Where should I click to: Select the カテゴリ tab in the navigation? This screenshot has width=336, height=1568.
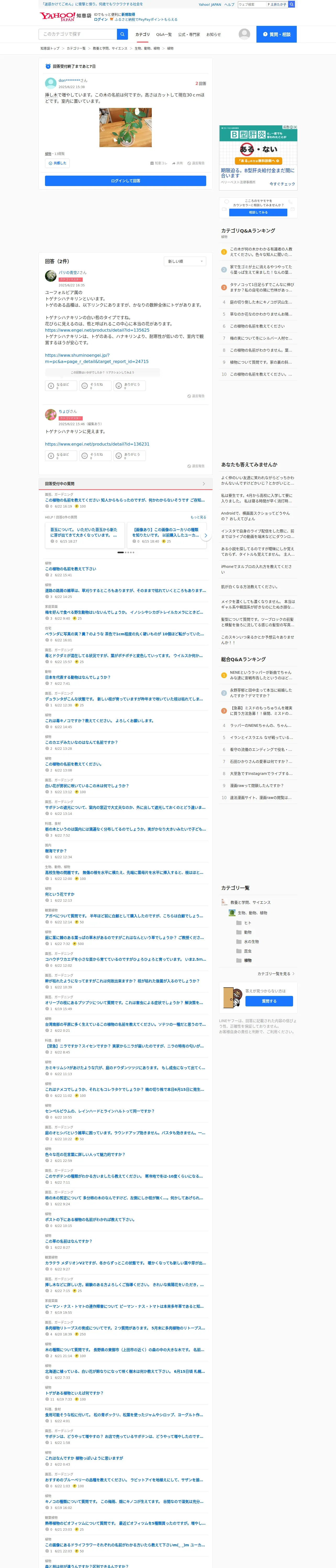(x=142, y=35)
